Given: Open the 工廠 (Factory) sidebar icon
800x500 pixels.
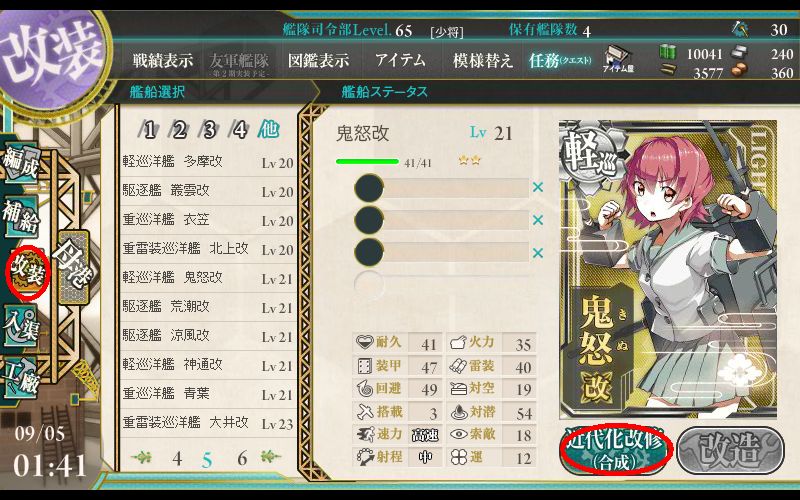Looking at the screenshot, I should point(21,380).
